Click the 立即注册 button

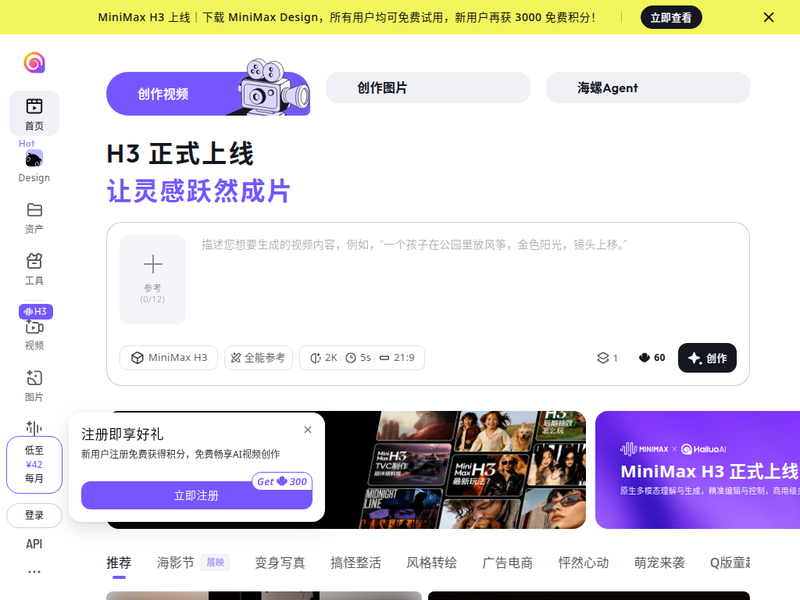(196, 495)
